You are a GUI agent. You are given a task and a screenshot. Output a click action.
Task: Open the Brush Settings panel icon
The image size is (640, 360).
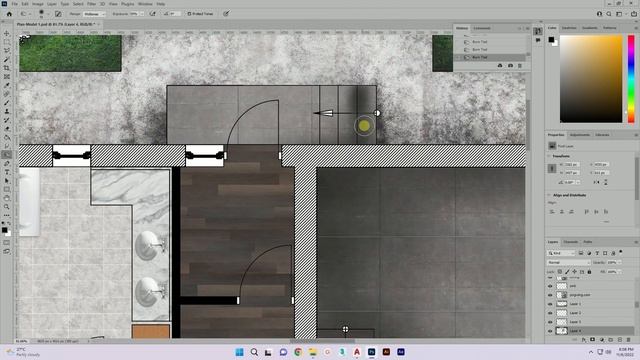(58, 14)
